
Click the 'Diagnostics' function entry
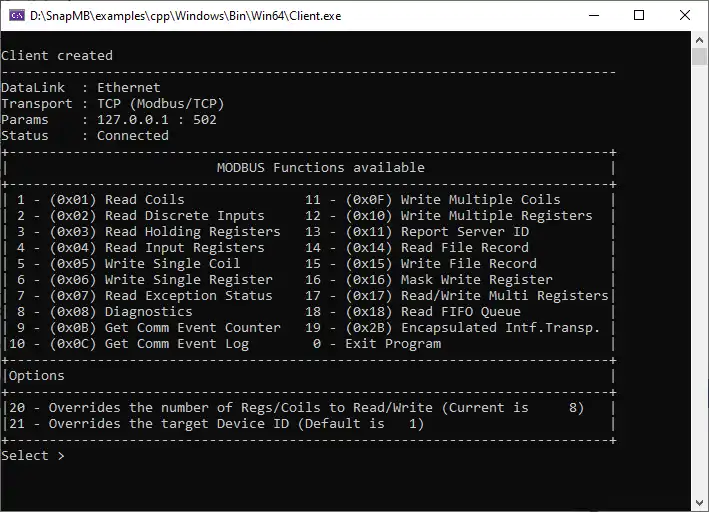click(x=148, y=312)
